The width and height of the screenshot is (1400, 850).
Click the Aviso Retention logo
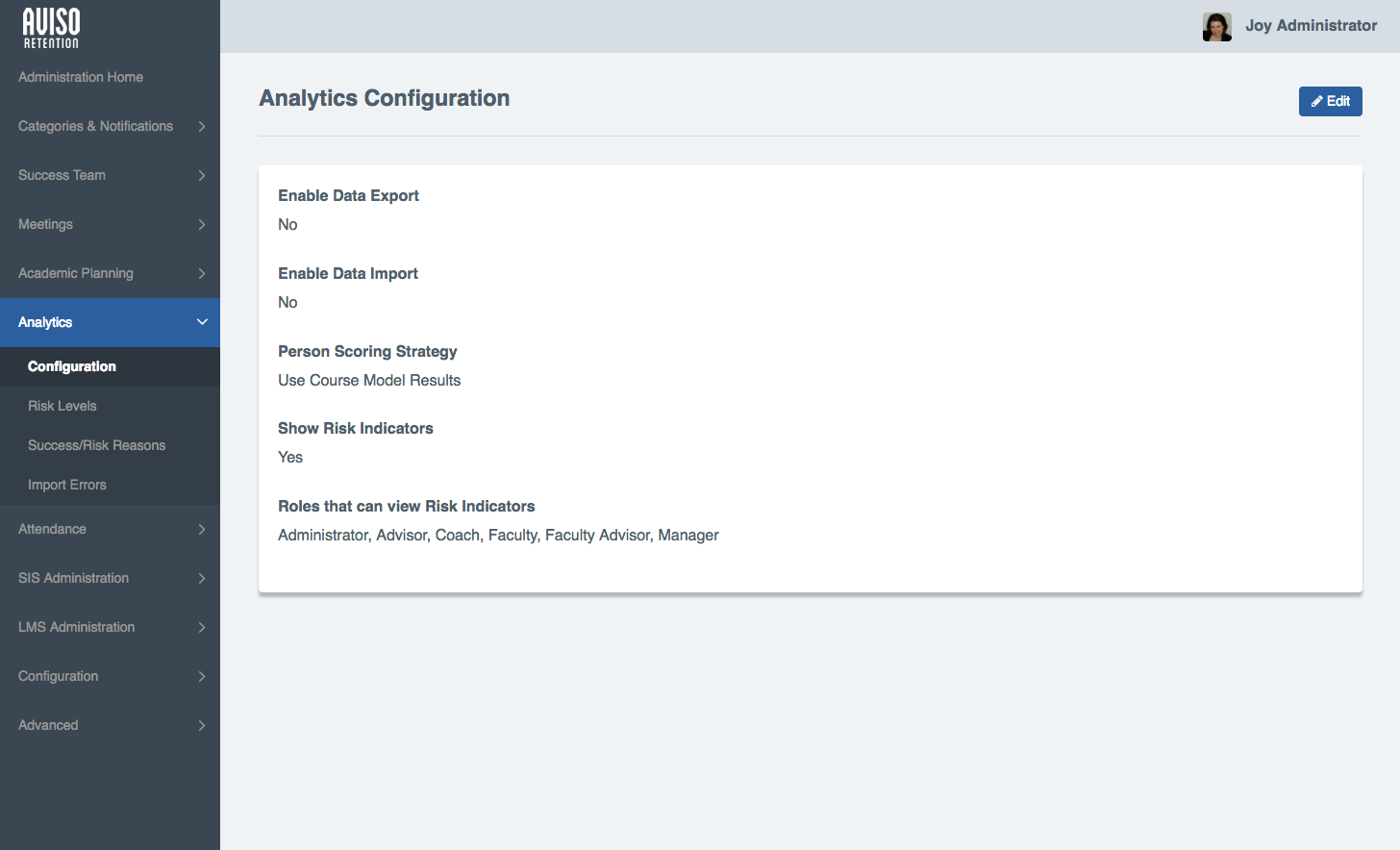tap(51, 28)
